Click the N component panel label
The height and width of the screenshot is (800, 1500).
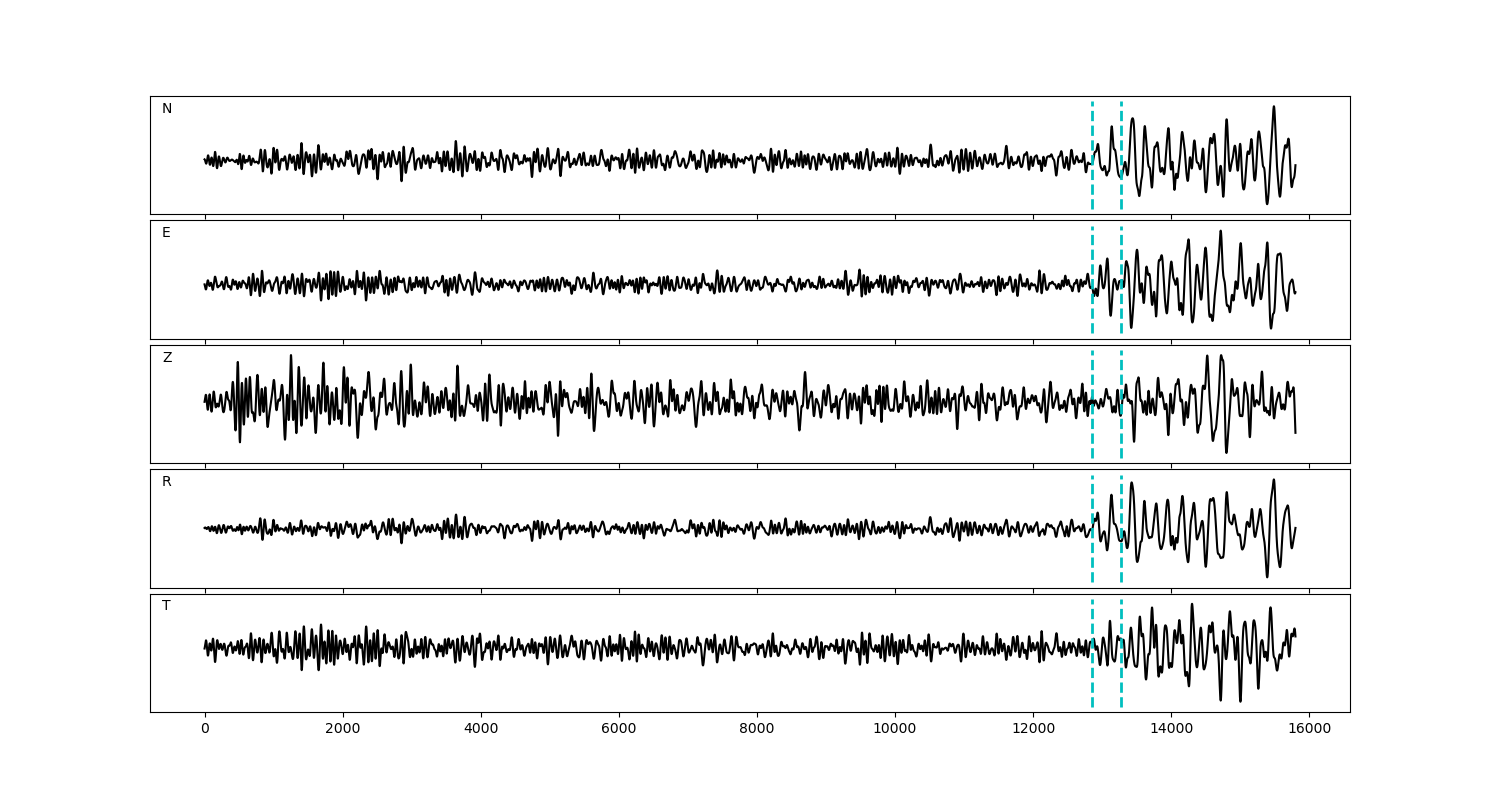(x=167, y=109)
